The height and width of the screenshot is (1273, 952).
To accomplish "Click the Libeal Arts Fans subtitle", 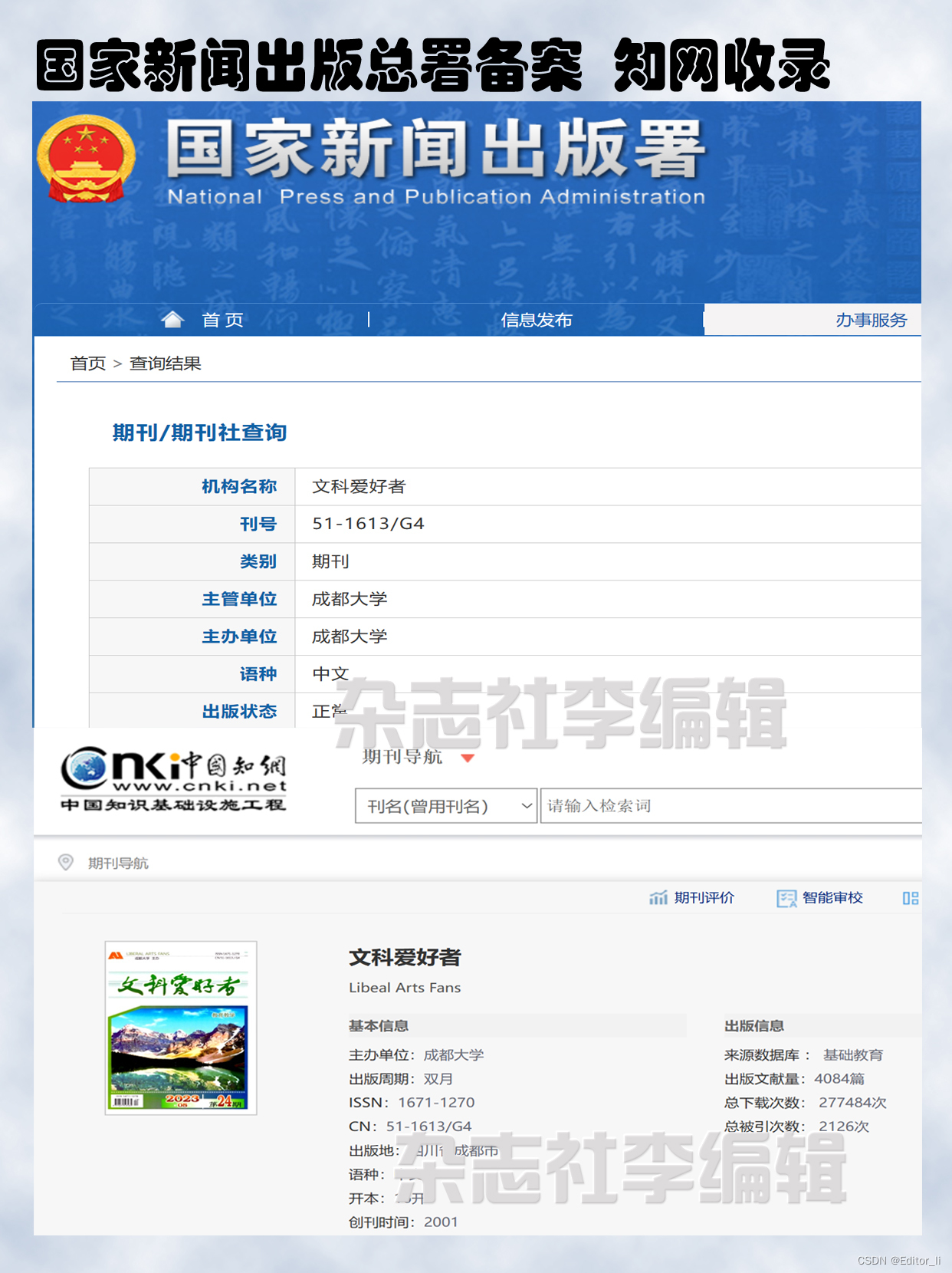I will click(x=405, y=988).
